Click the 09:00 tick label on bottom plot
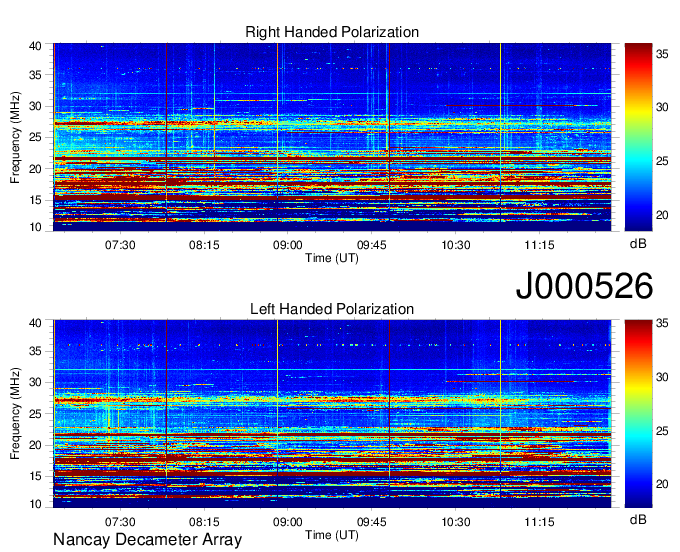The image size is (680, 552). [288, 522]
